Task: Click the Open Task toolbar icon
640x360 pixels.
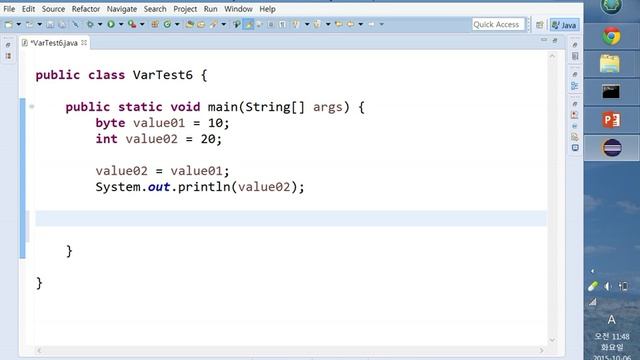Action: tap(201, 24)
